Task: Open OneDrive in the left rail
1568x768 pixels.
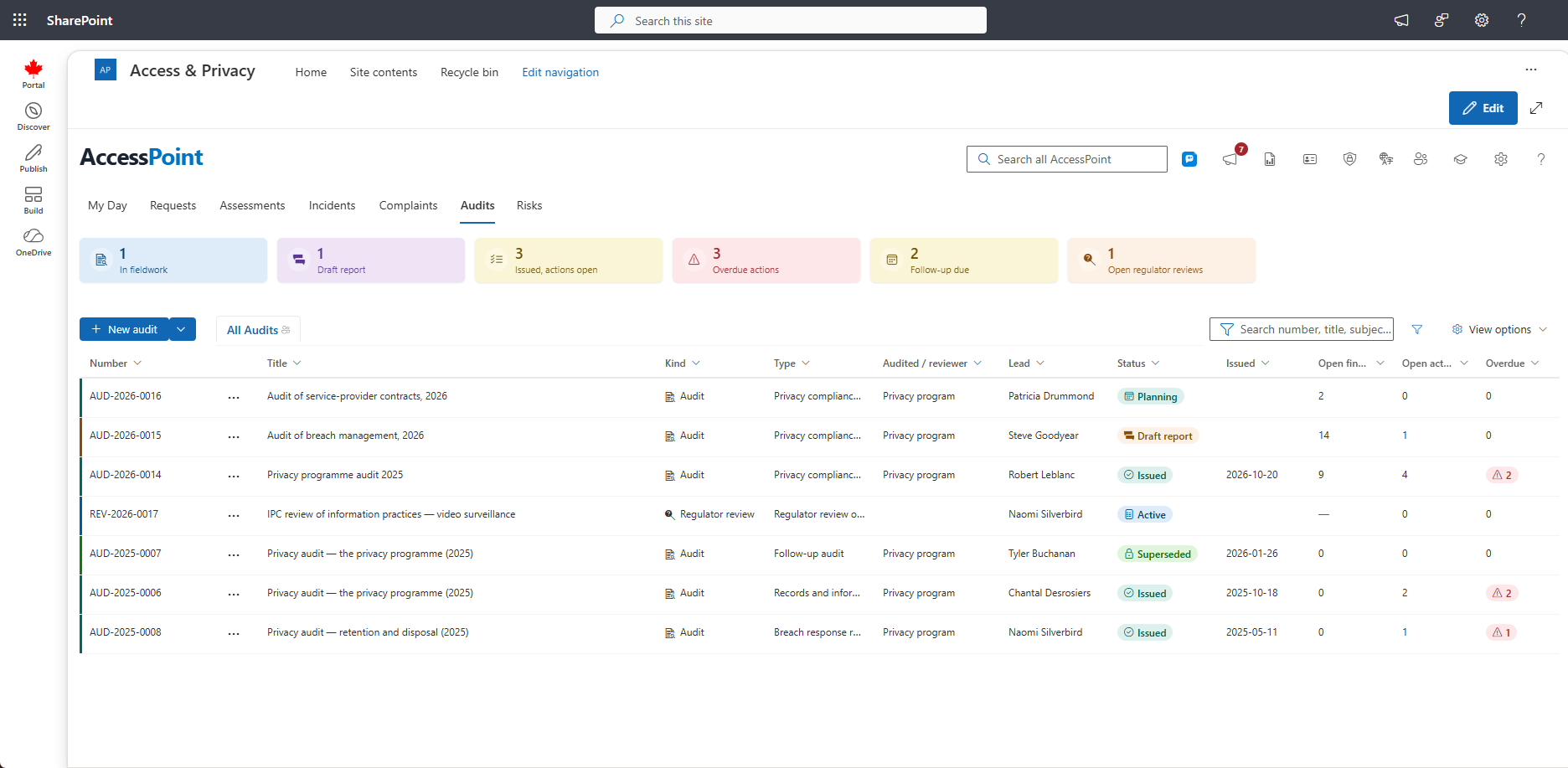Action: 34,242
